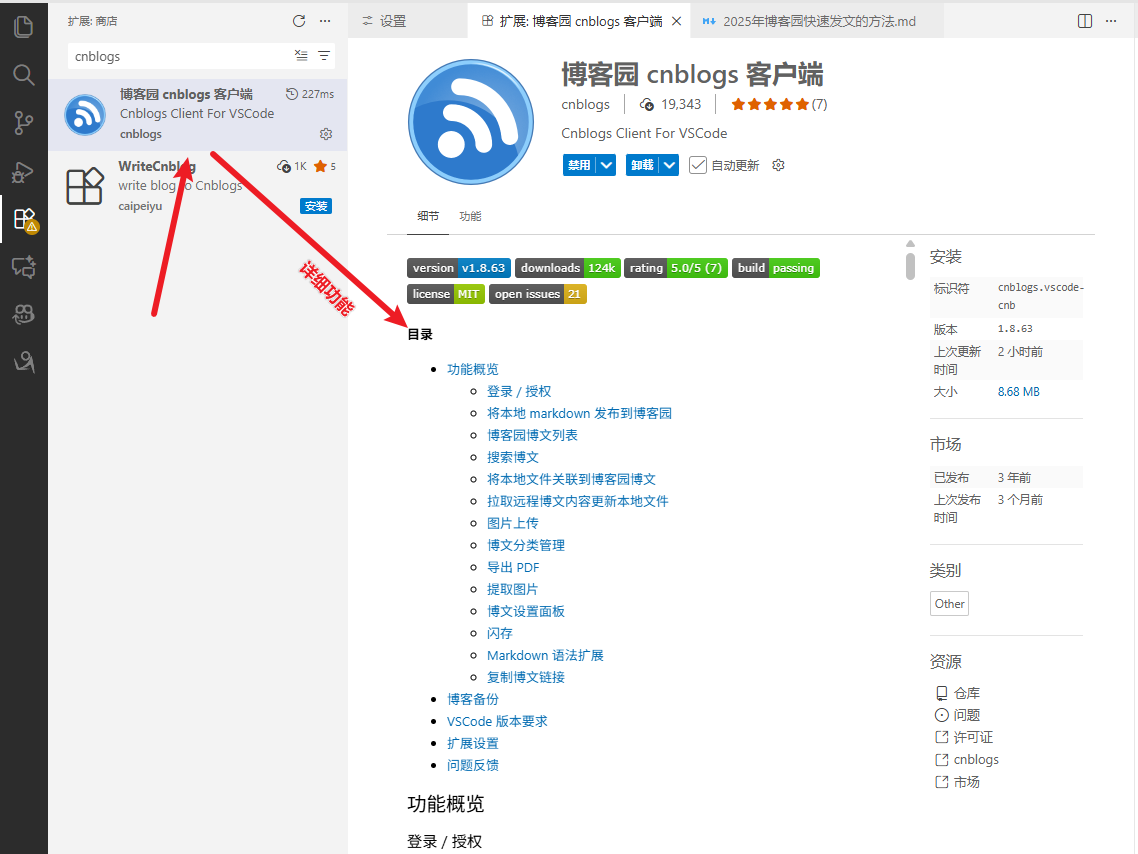Refresh the extensions marketplace list
1138x854 pixels.
coord(299,21)
